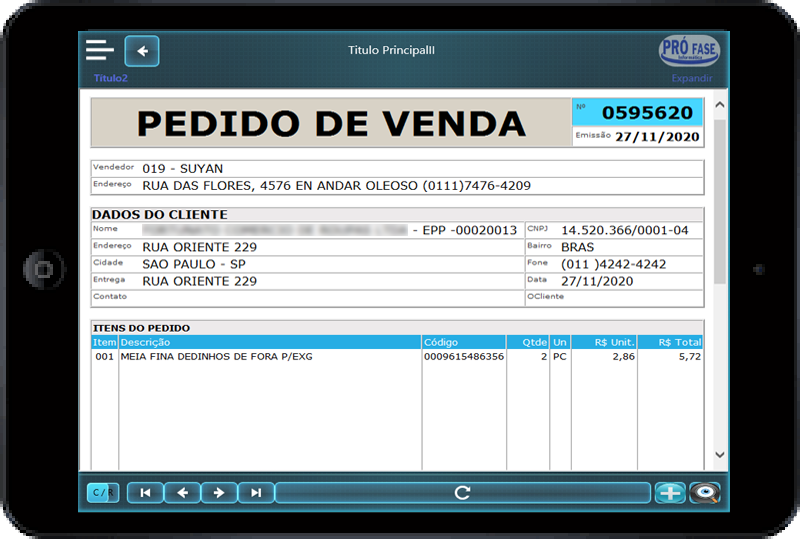Click bairro BRAS

point(578,247)
